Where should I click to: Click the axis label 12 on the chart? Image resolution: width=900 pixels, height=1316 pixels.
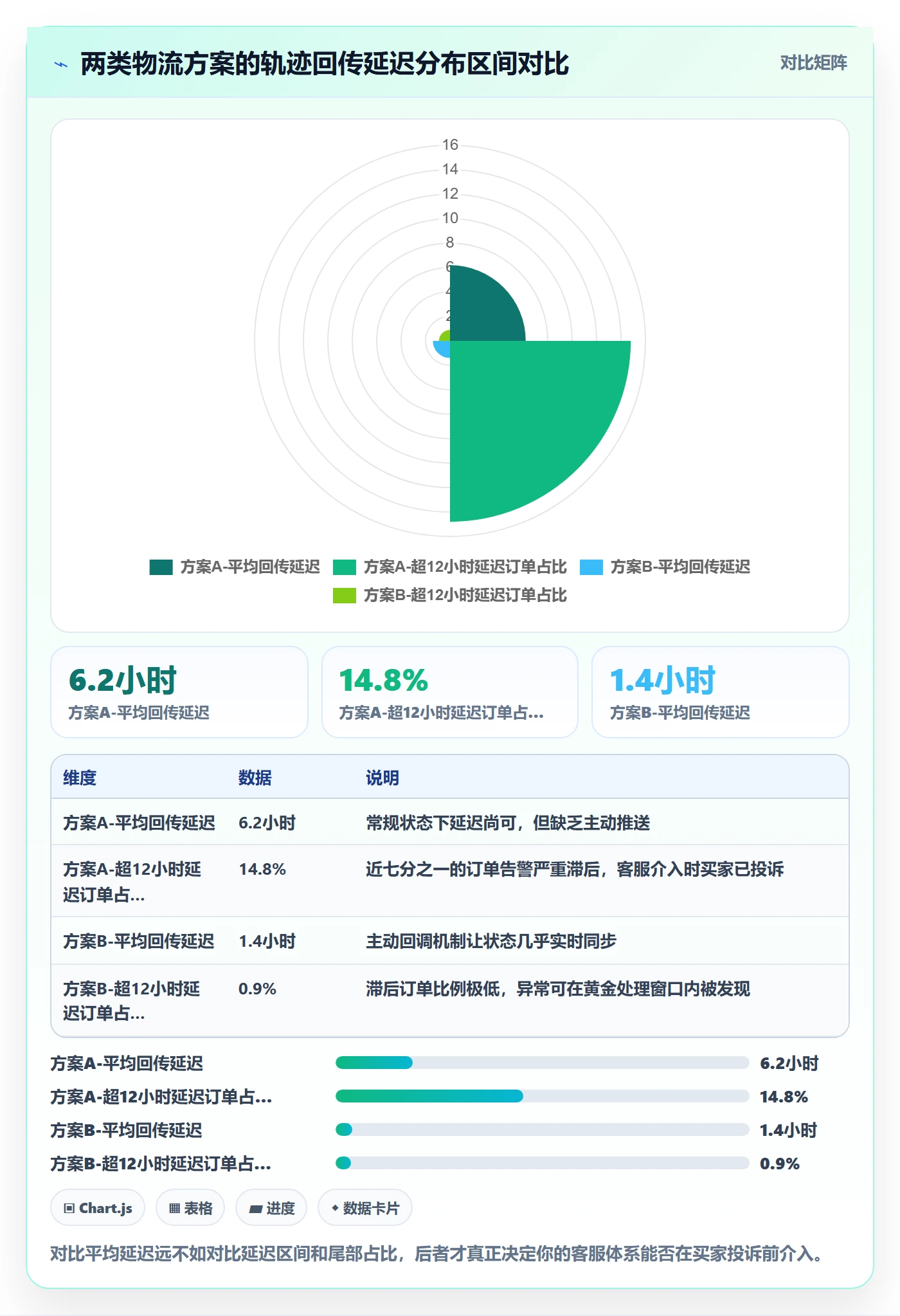pyautogui.click(x=450, y=194)
